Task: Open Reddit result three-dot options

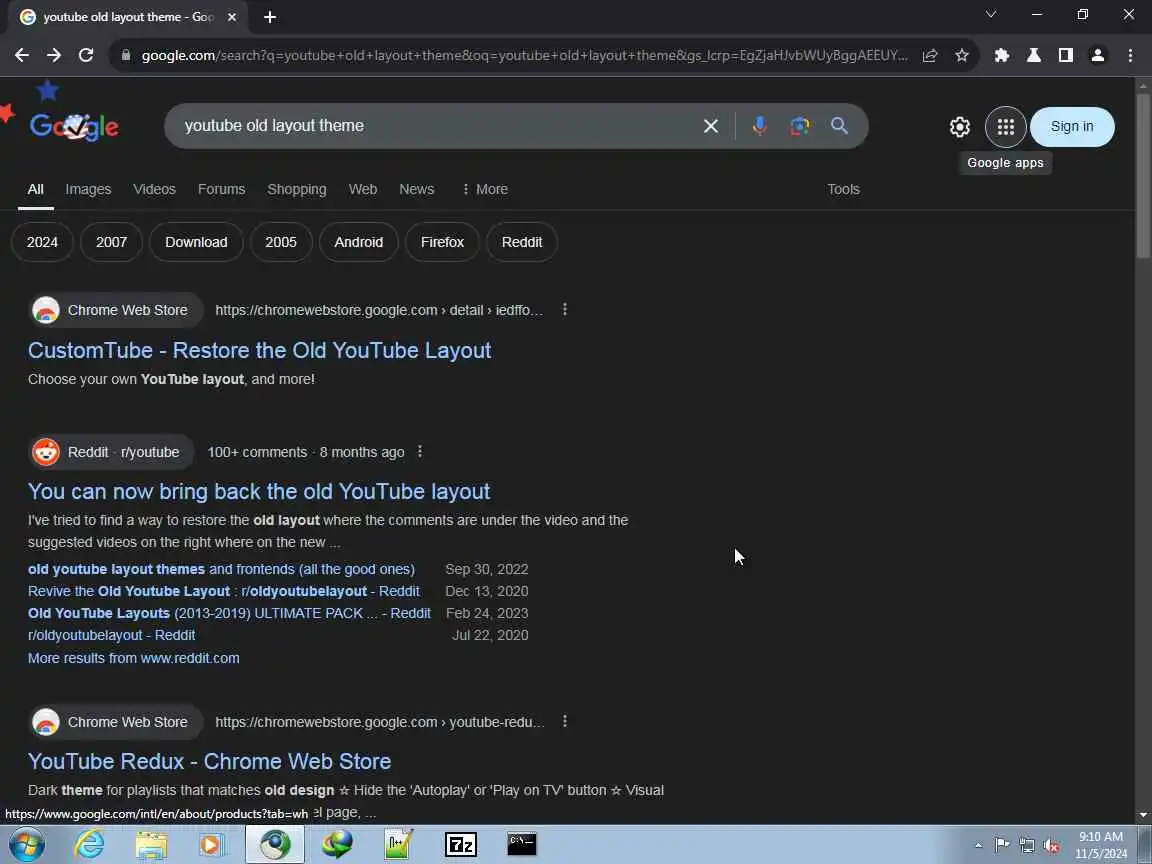Action: tap(420, 451)
